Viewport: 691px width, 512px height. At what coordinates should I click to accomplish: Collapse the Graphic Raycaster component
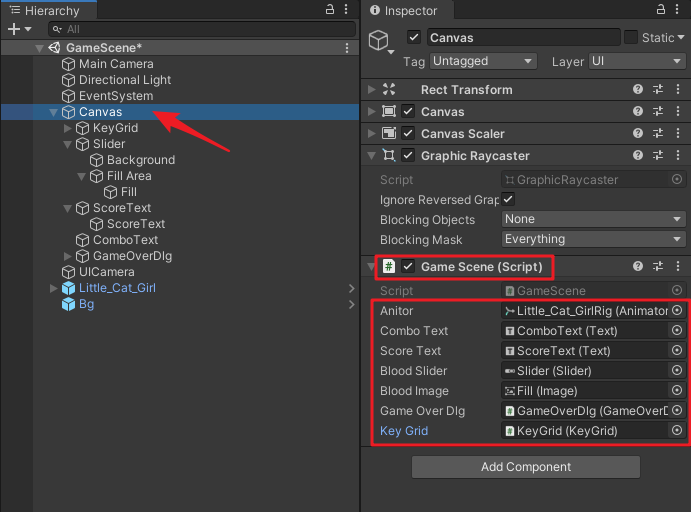[372, 156]
